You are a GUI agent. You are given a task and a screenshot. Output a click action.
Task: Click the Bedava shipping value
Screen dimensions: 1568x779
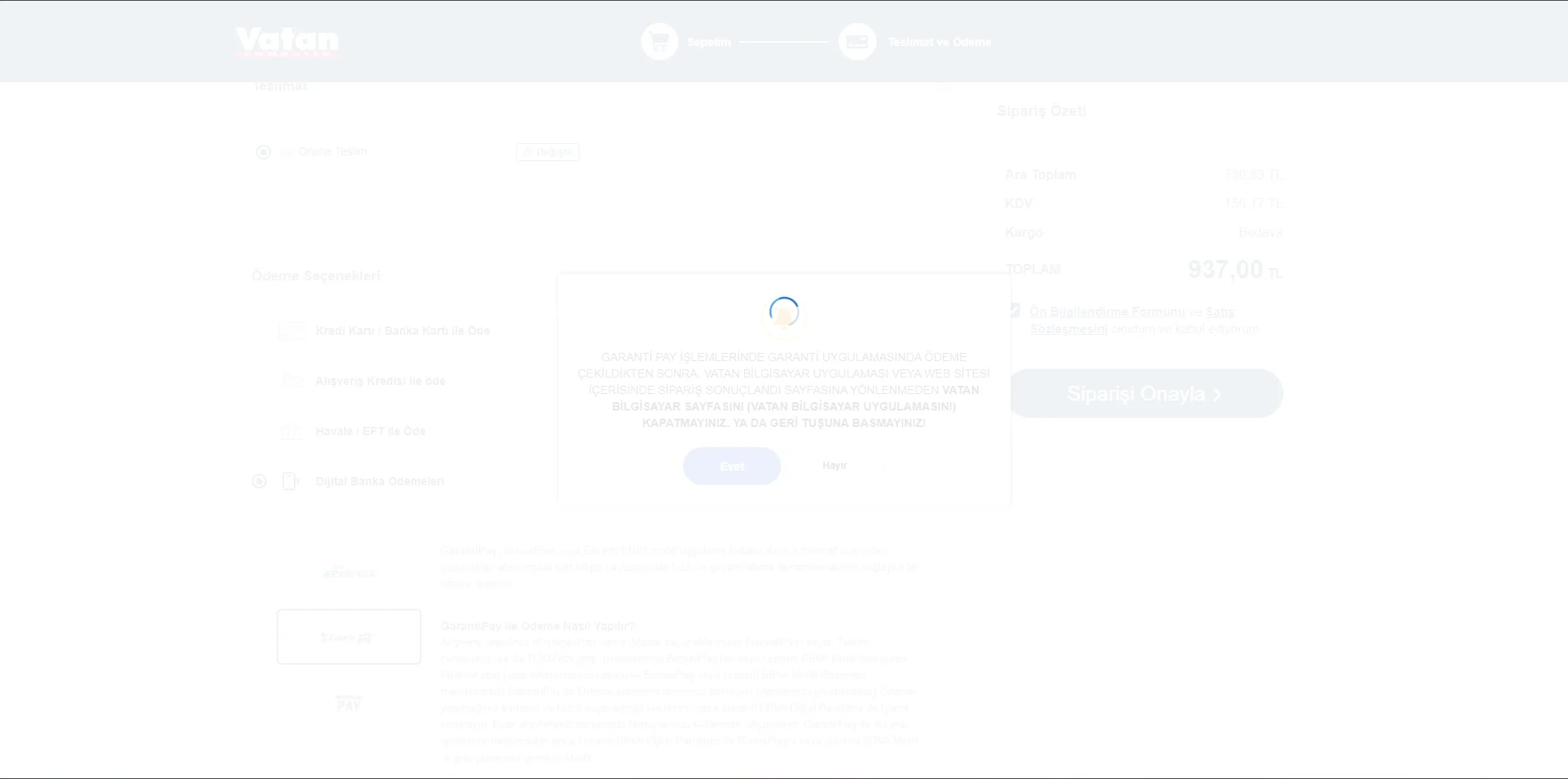coord(1260,232)
